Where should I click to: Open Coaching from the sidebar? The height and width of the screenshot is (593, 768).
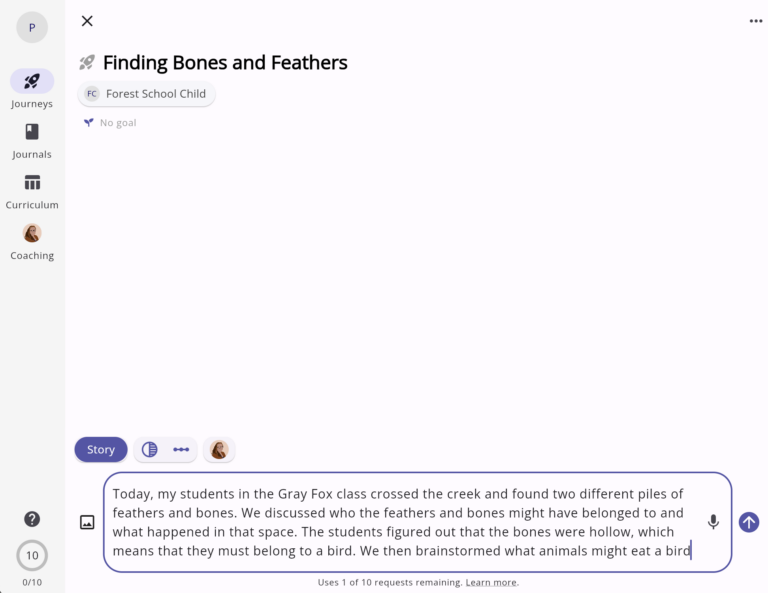32,233
